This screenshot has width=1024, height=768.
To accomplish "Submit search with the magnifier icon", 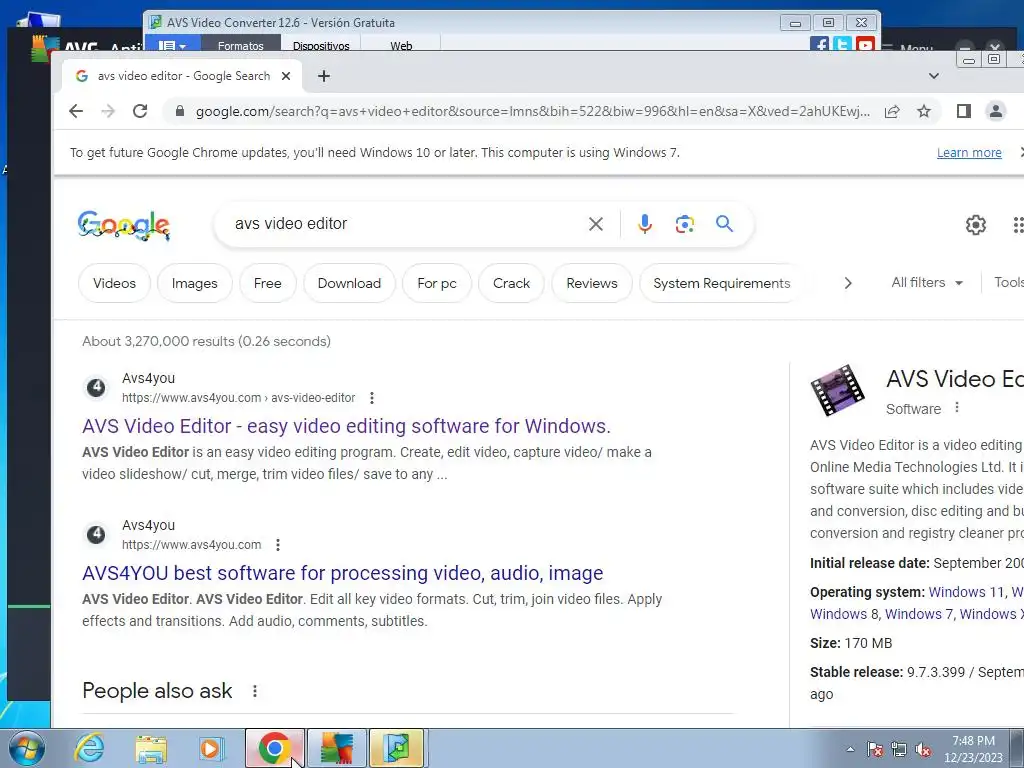I will click(x=724, y=224).
